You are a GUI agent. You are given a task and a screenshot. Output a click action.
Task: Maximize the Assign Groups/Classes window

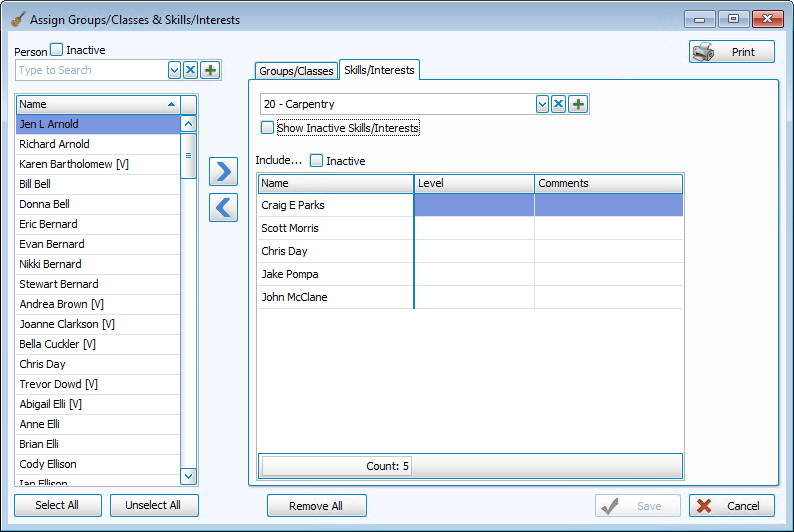coord(733,19)
